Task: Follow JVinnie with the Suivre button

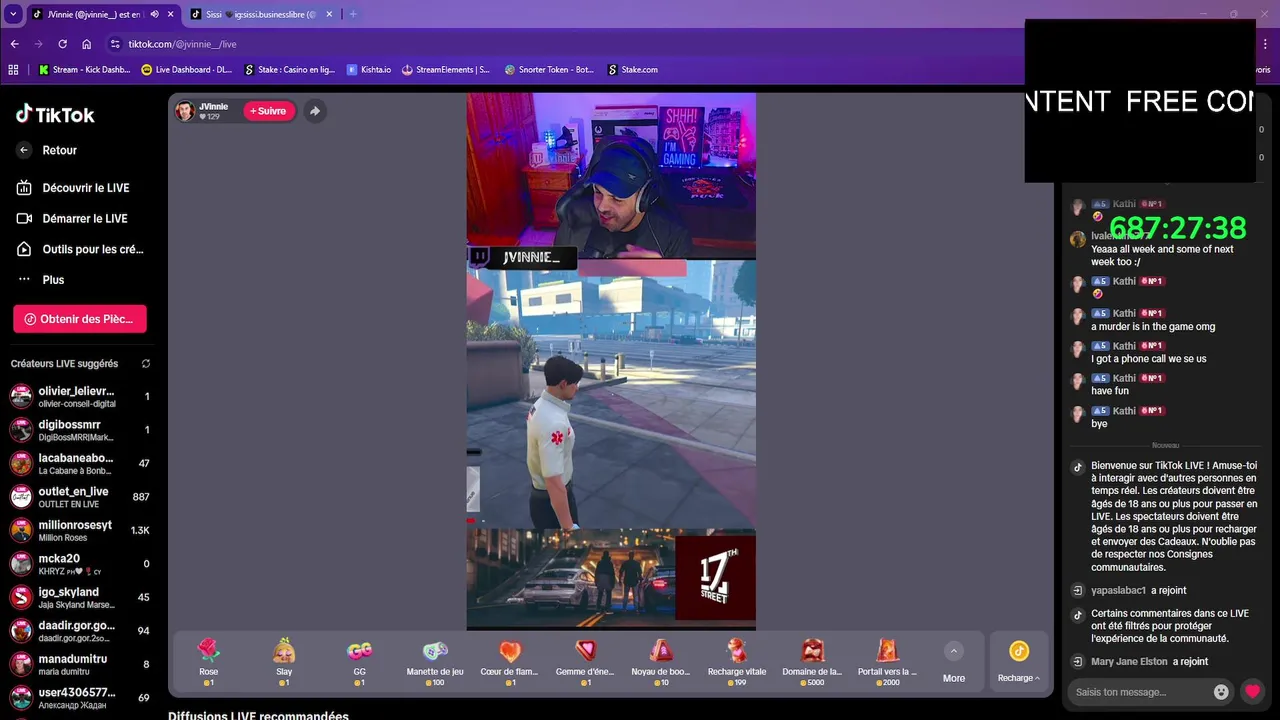Action: pos(268,111)
